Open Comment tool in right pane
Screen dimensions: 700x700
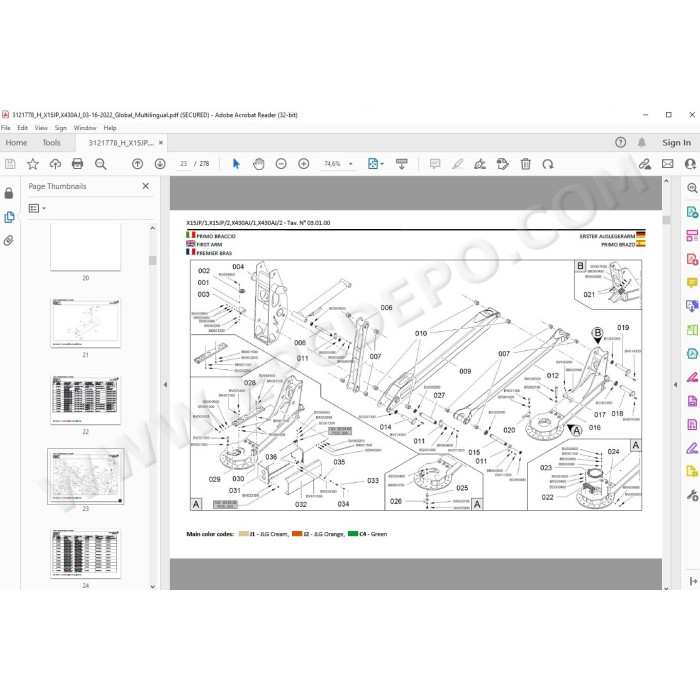[x=692, y=283]
